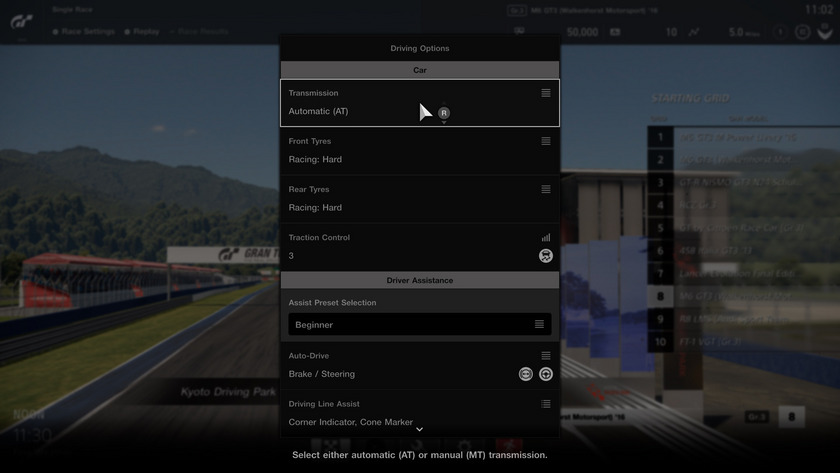Open the Assist Preset Selection dropdown

click(x=419, y=325)
